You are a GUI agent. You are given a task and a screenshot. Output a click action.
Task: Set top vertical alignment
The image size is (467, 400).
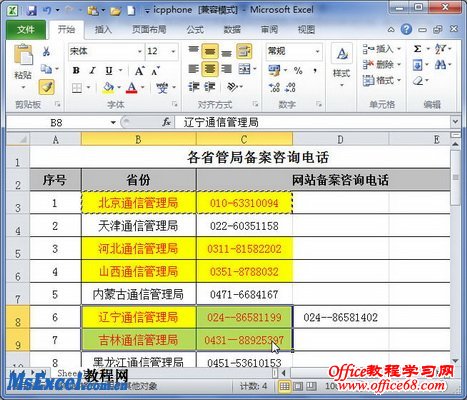[x=193, y=51]
